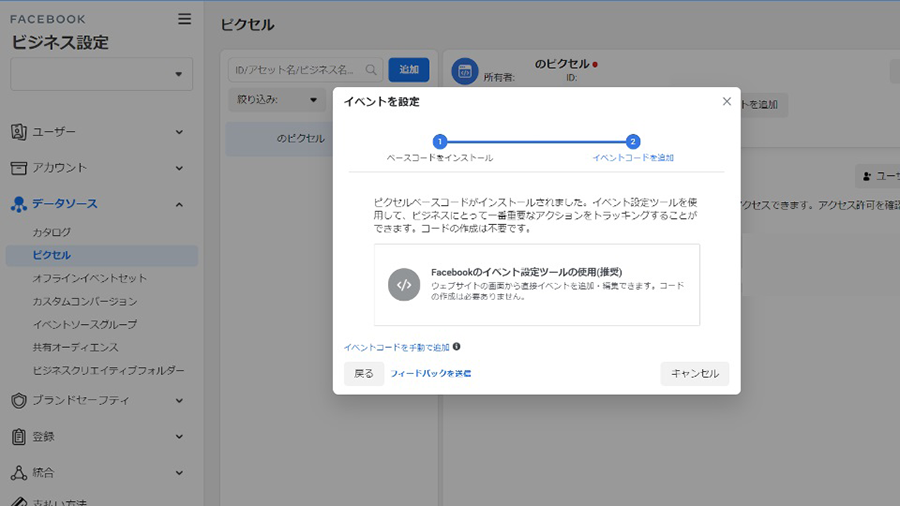This screenshot has width=900, height=506.
Task: Open the 絞り込み filter dropdown
Action: click(x=277, y=100)
